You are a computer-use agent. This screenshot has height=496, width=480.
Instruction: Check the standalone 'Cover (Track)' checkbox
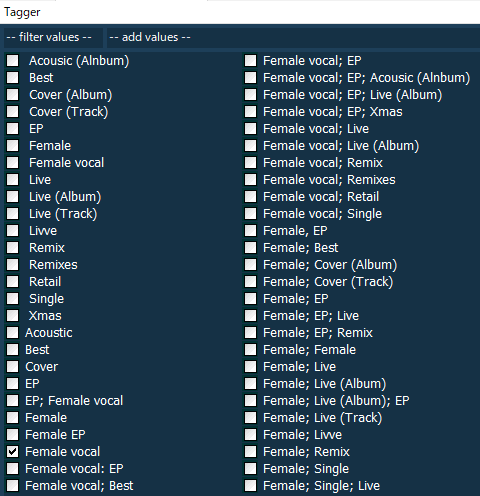[13, 111]
